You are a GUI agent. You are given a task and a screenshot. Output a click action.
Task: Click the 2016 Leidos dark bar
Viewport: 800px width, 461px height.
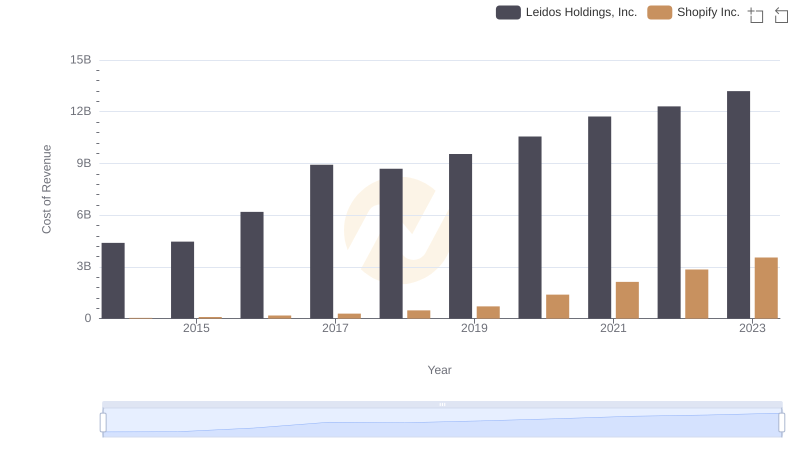(252, 265)
